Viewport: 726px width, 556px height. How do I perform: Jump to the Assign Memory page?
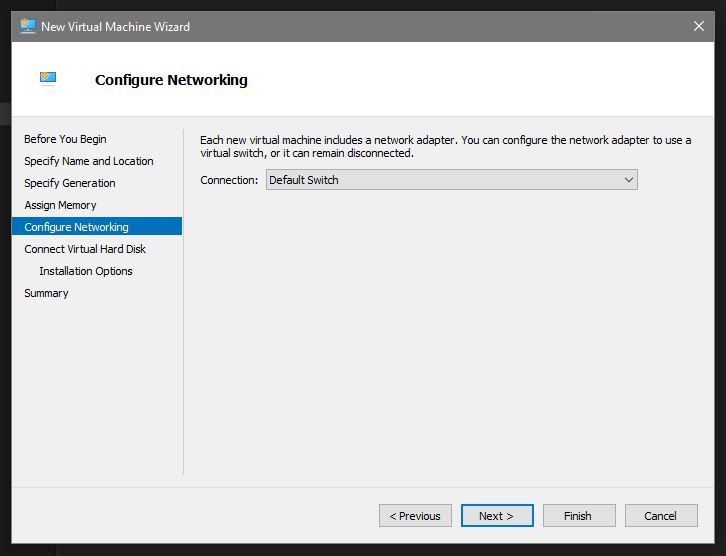coord(60,205)
